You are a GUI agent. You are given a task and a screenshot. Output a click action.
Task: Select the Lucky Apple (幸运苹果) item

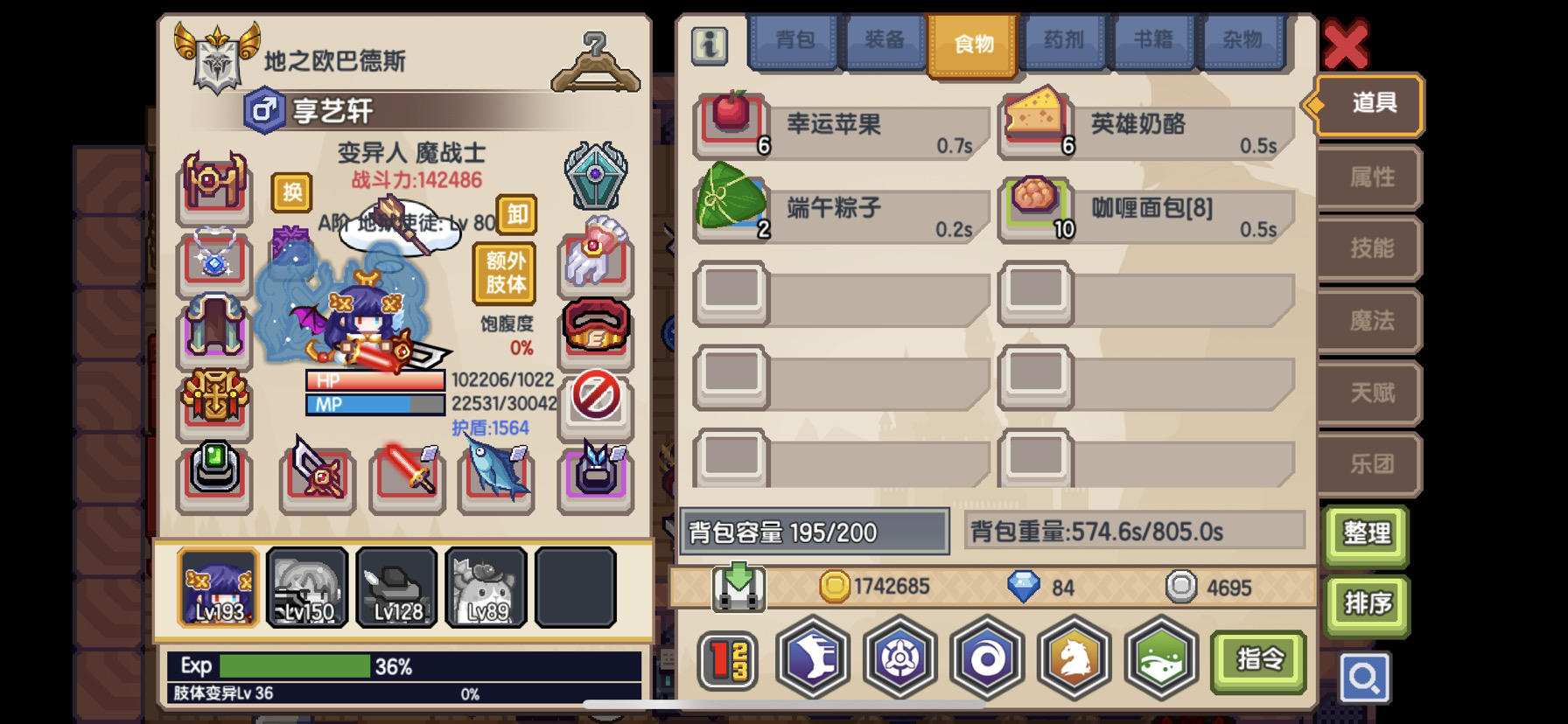tap(842, 126)
